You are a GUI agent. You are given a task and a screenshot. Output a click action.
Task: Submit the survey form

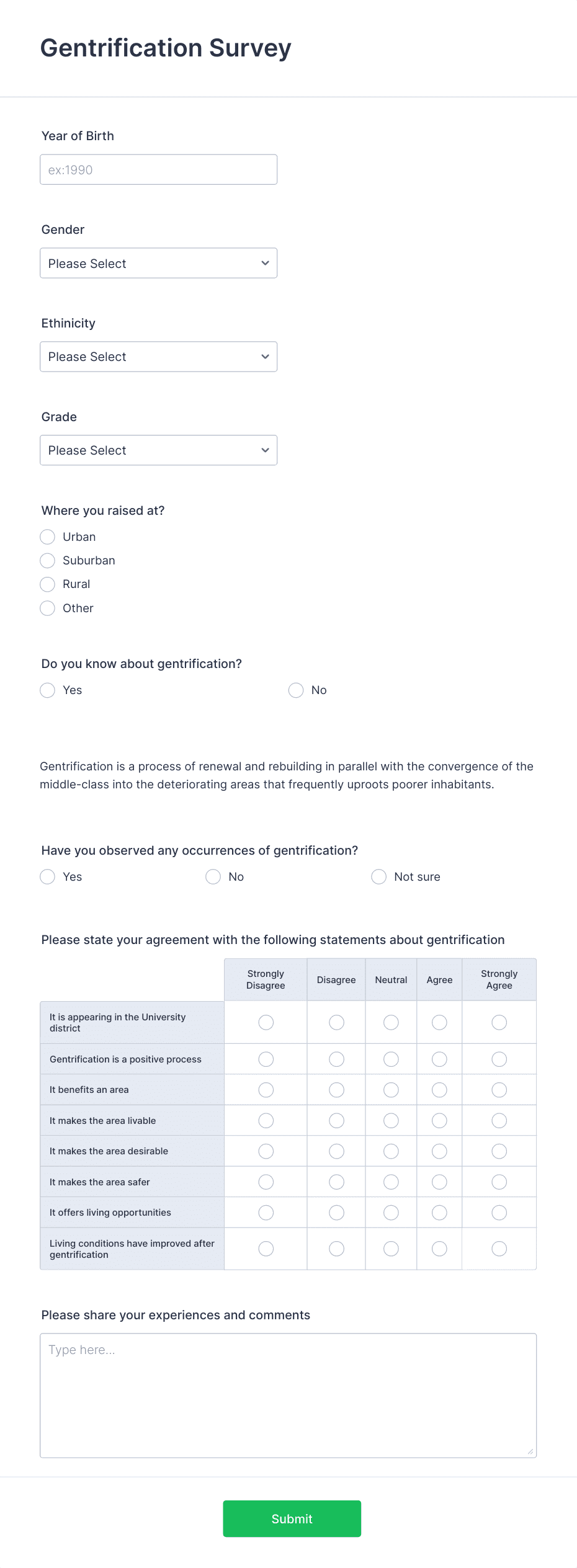pyautogui.click(x=292, y=1519)
